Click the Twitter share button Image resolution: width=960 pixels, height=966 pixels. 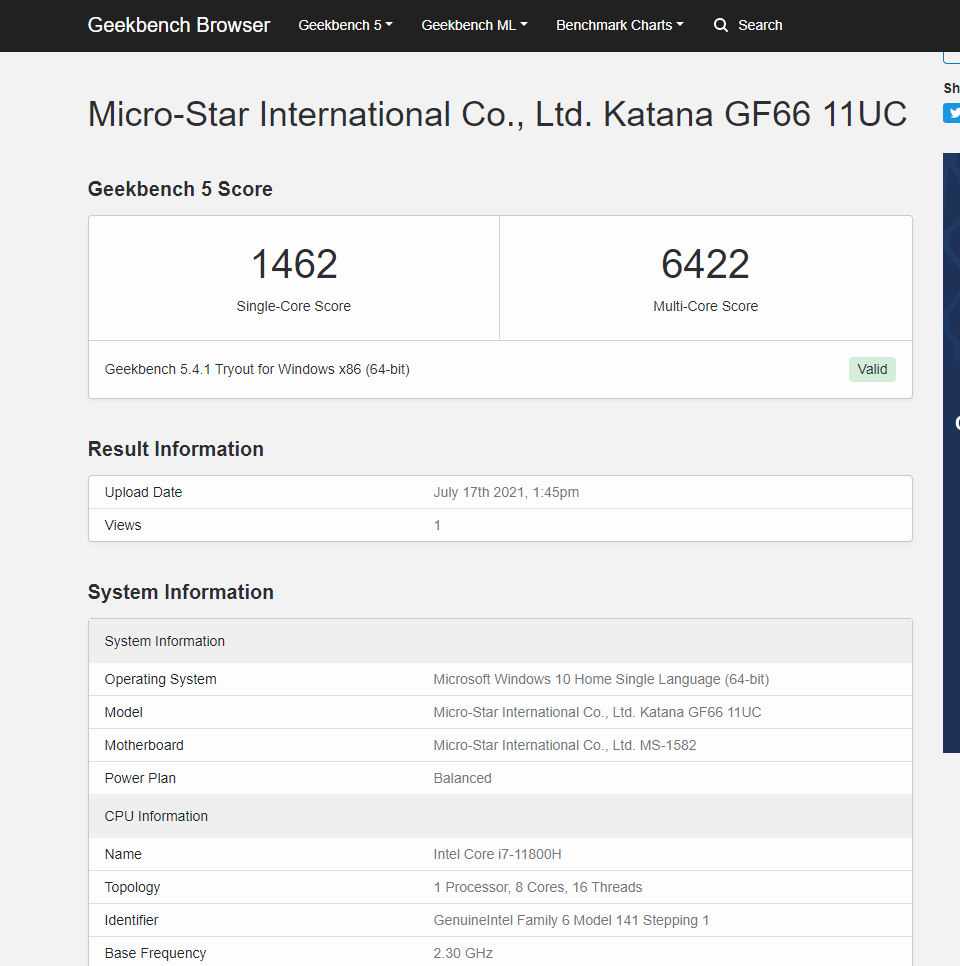point(952,113)
